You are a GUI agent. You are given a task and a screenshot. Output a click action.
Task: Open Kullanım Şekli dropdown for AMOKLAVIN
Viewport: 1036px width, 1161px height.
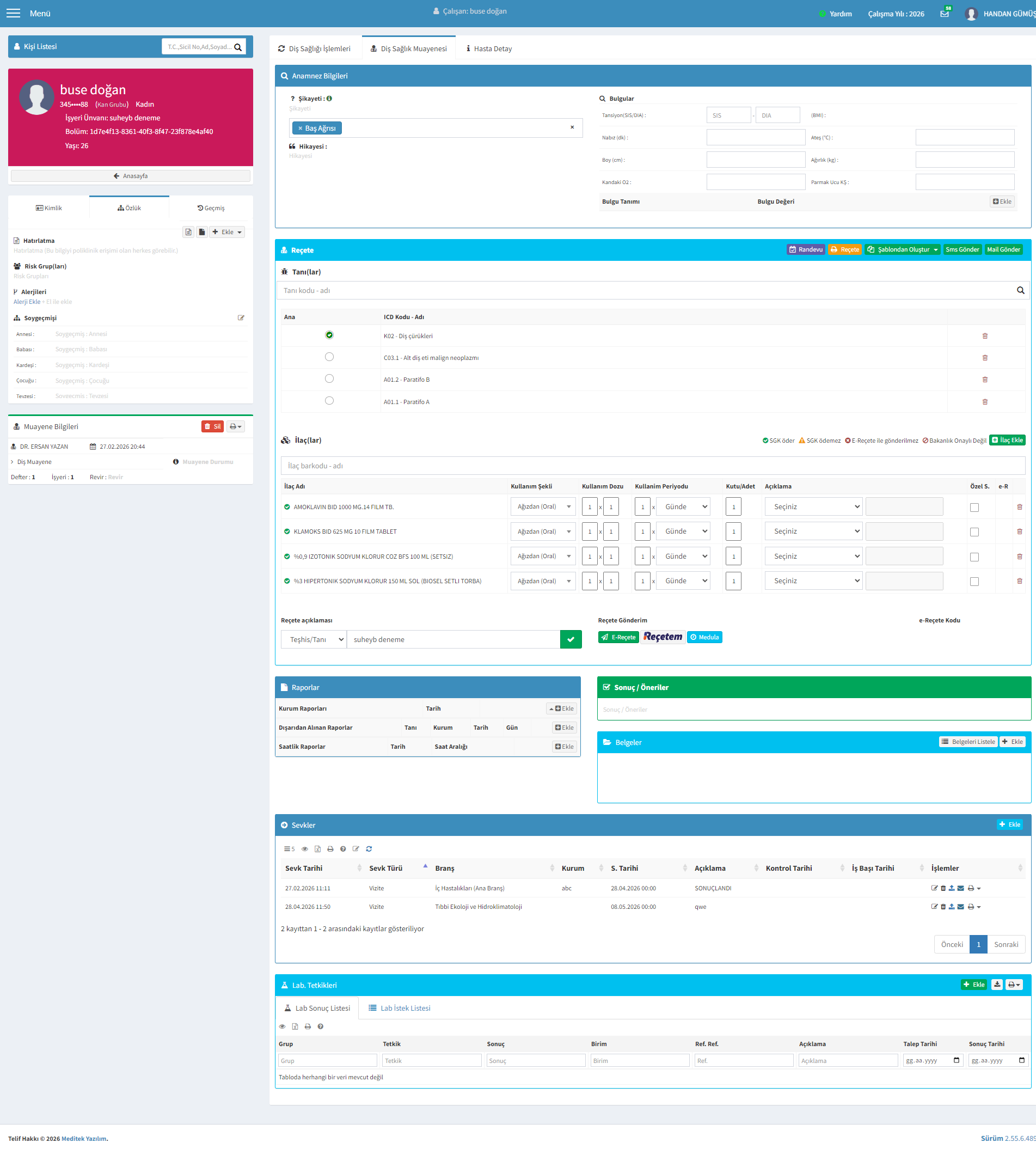[543, 507]
